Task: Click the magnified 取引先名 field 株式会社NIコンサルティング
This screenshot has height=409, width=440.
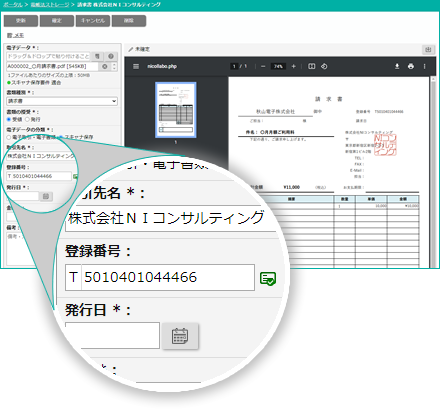Action: [170, 218]
